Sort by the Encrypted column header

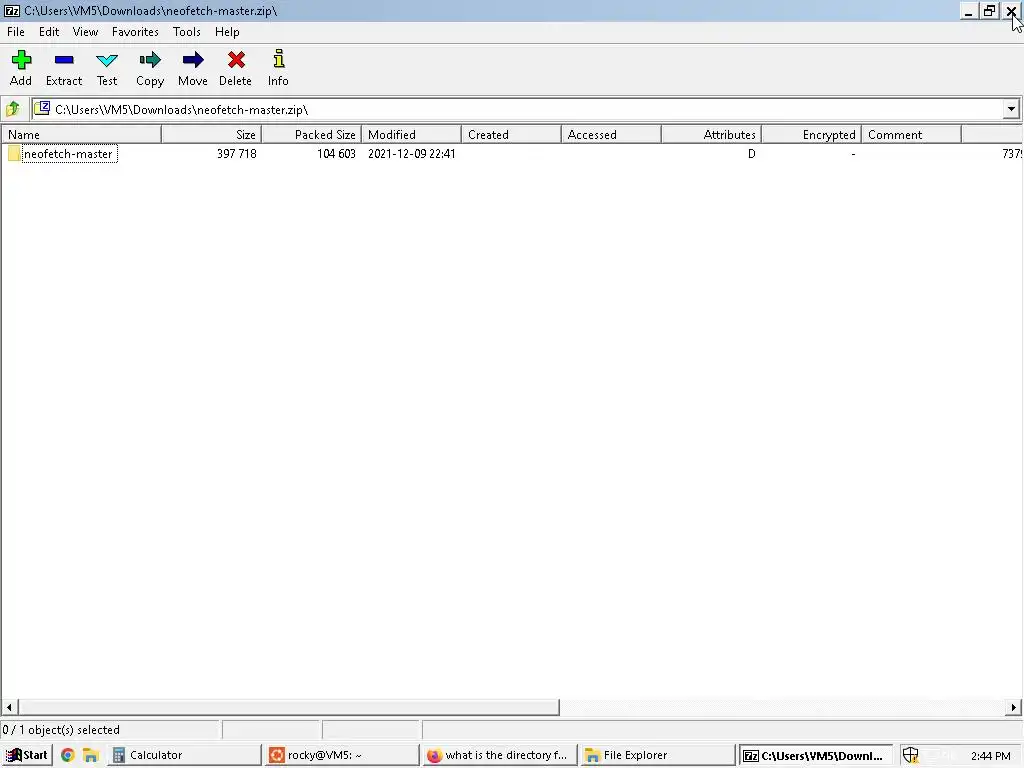tap(812, 135)
